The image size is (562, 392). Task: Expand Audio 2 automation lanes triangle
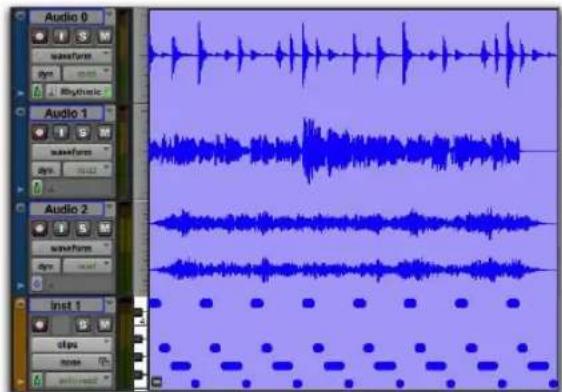tap(20, 286)
